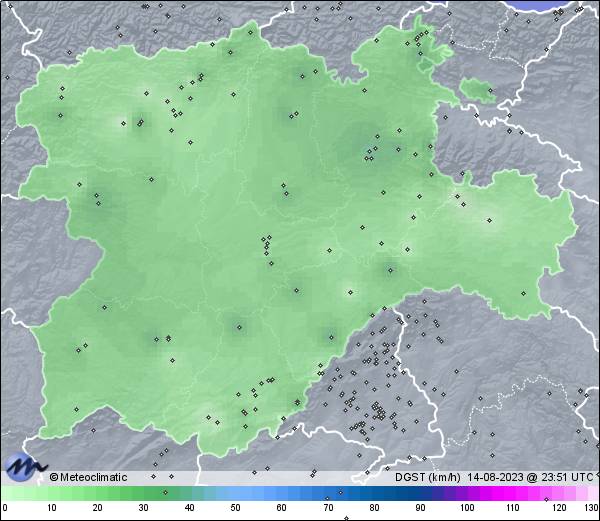Click scale label 90
The height and width of the screenshot is (521, 600).
pyautogui.click(x=420, y=508)
